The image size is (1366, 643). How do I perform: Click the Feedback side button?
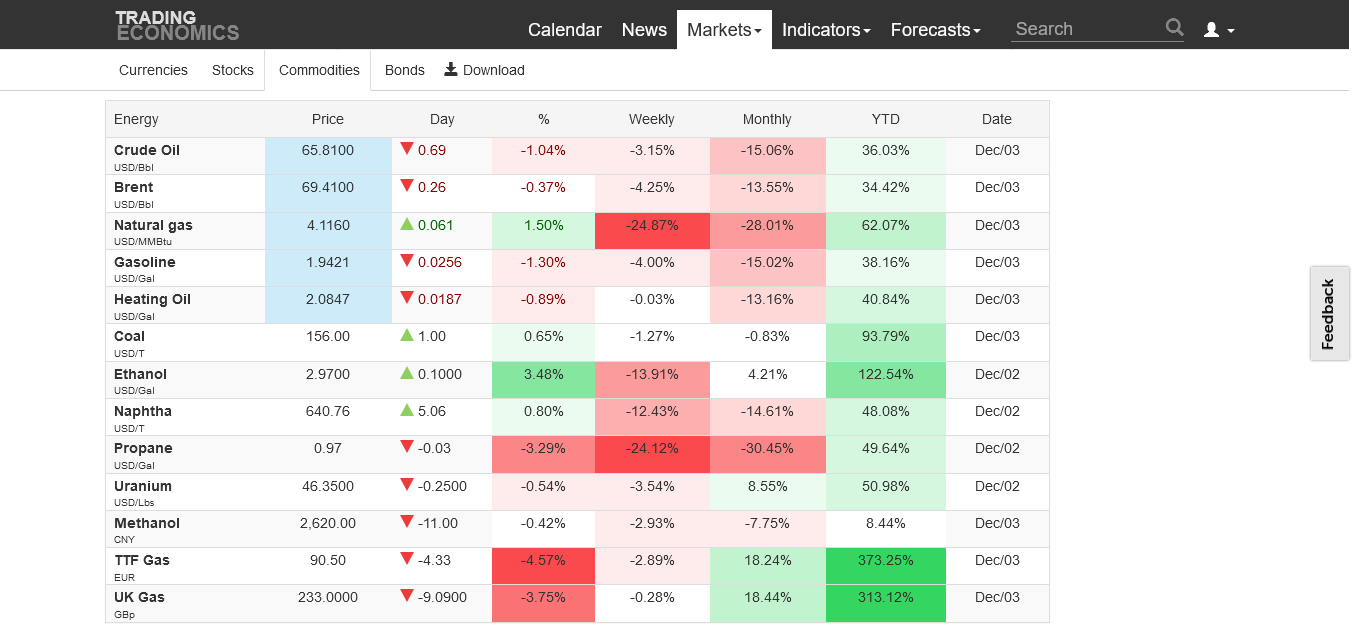tap(1329, 314)
